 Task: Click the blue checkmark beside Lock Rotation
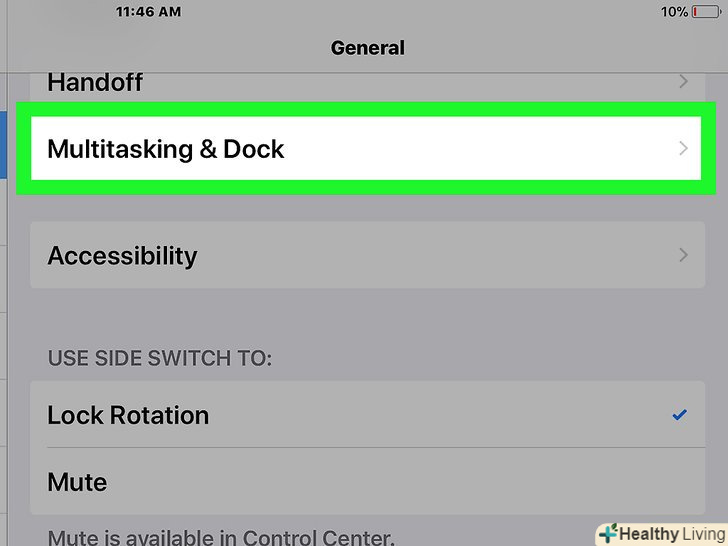(680, 414)
